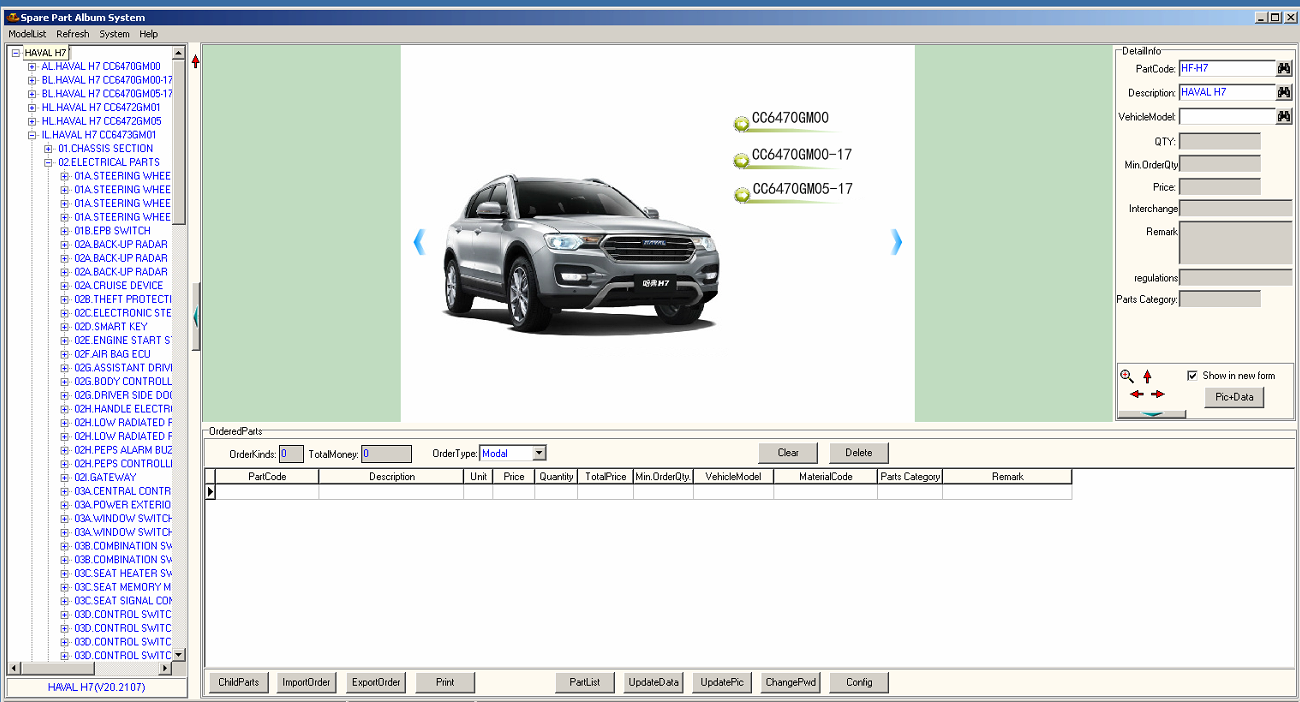Toggle the 'Show in new form' checkbox
The height and width of the screenshot is (702, 1300).
coord(1192,376)
